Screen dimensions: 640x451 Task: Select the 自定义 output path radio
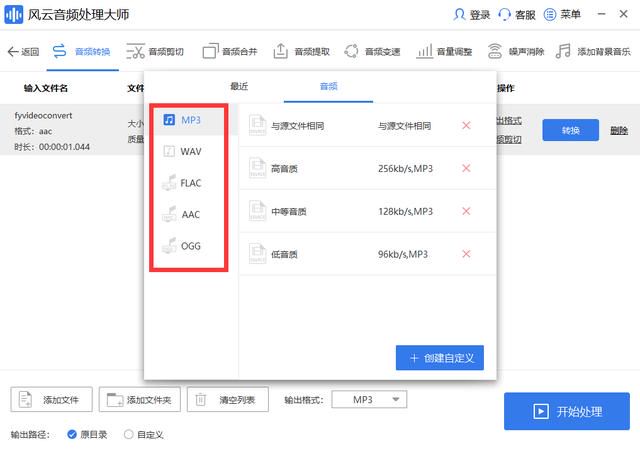[x=128, y=434]
